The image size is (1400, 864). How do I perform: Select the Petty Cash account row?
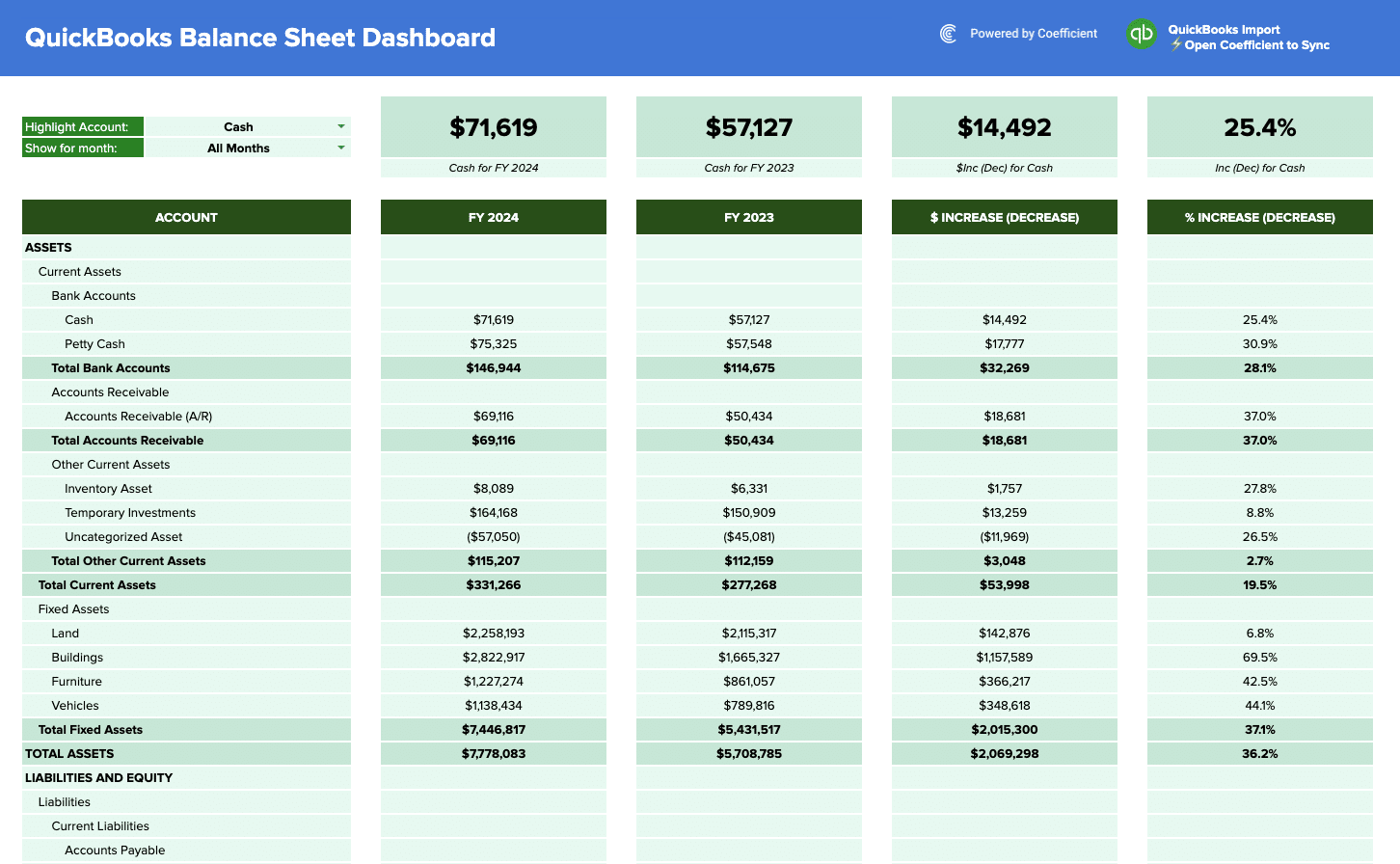click(94, 344)
